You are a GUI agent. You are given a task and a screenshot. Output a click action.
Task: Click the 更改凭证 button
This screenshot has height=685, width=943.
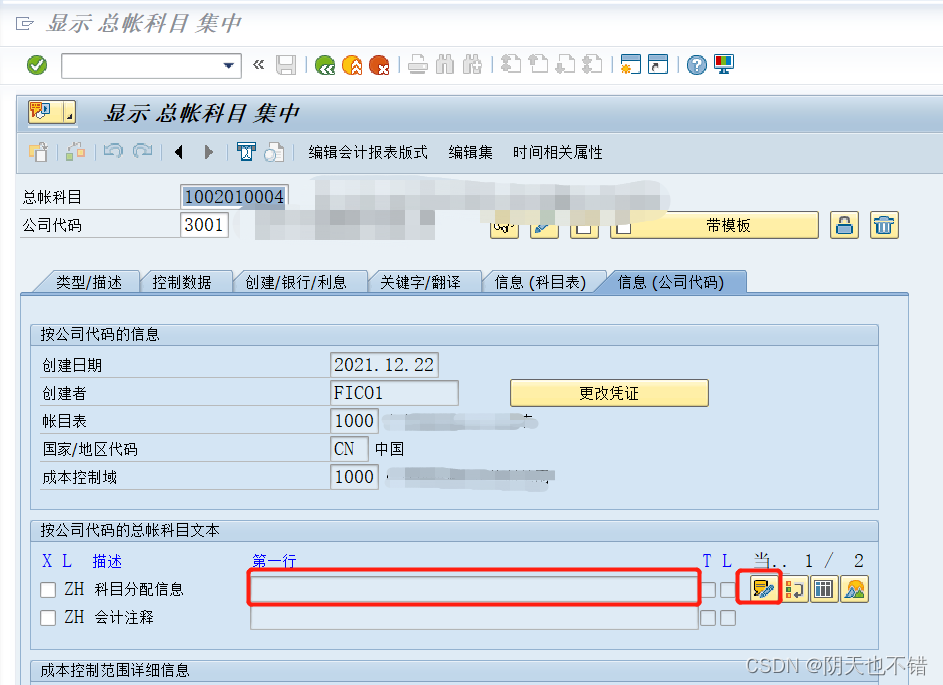tap(609, 392)
